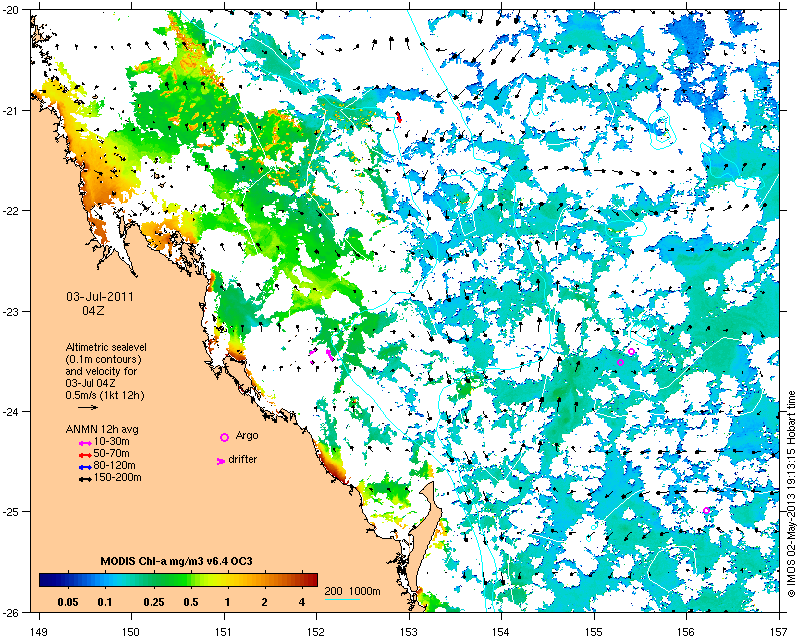Click the '152' longitude axis label
800x640 pixels.
pos(316,632)
